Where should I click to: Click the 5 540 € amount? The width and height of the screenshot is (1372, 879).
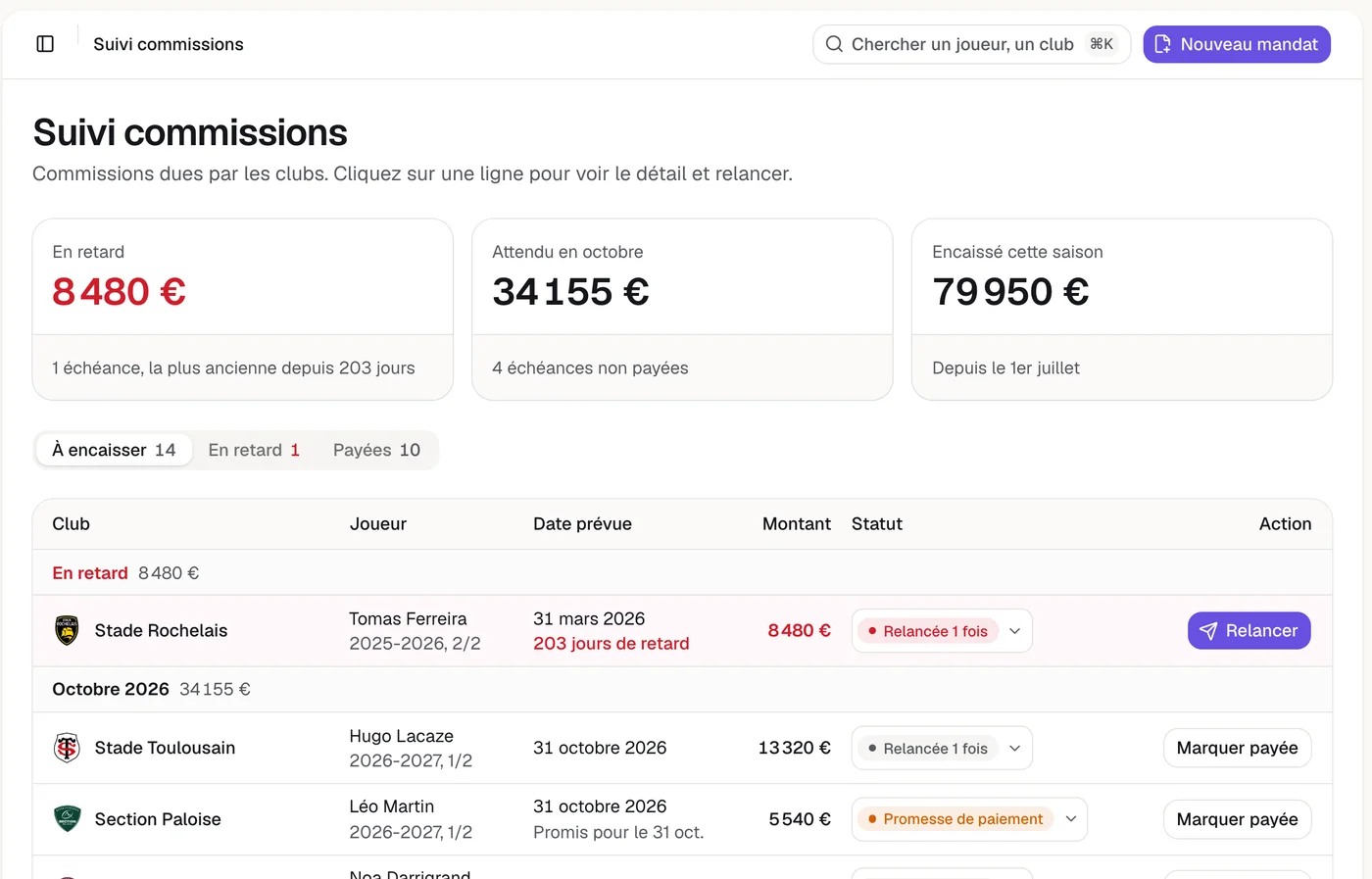[800, 819]
